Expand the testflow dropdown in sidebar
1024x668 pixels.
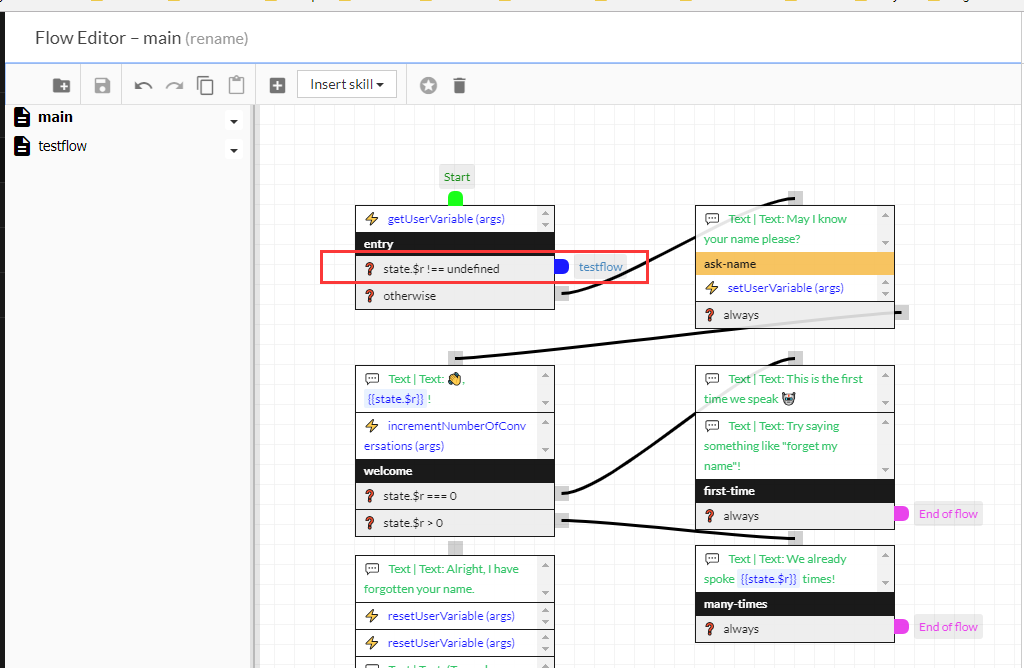233,150
